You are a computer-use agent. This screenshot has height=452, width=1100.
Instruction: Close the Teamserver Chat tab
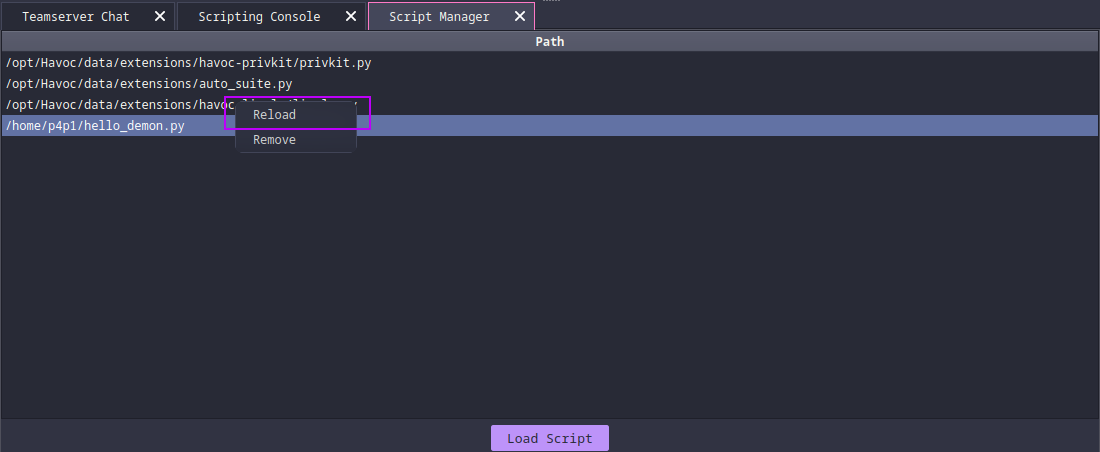coord(160,17)
